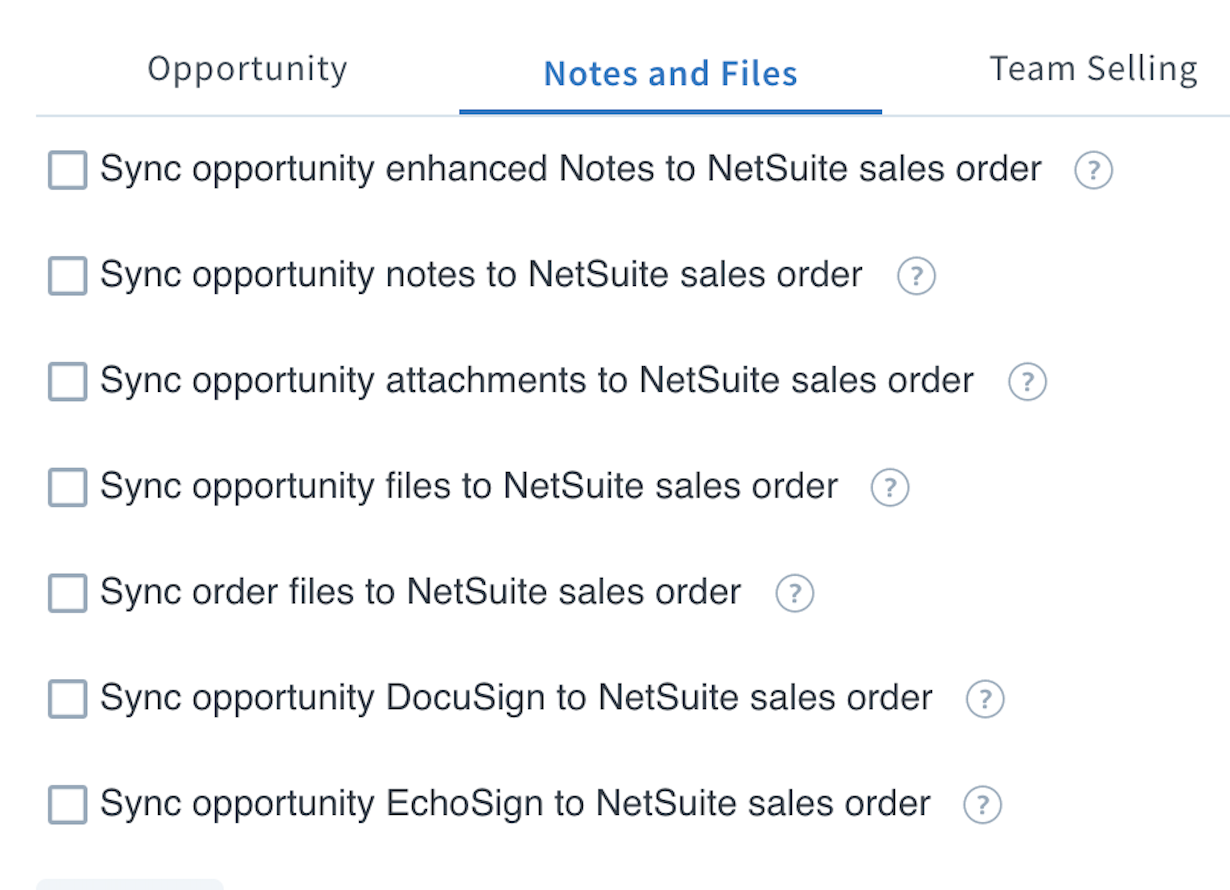Check Sync opportunity notes checkbox
Viewport: 1230px width, 890px height.
coord(68,276)
